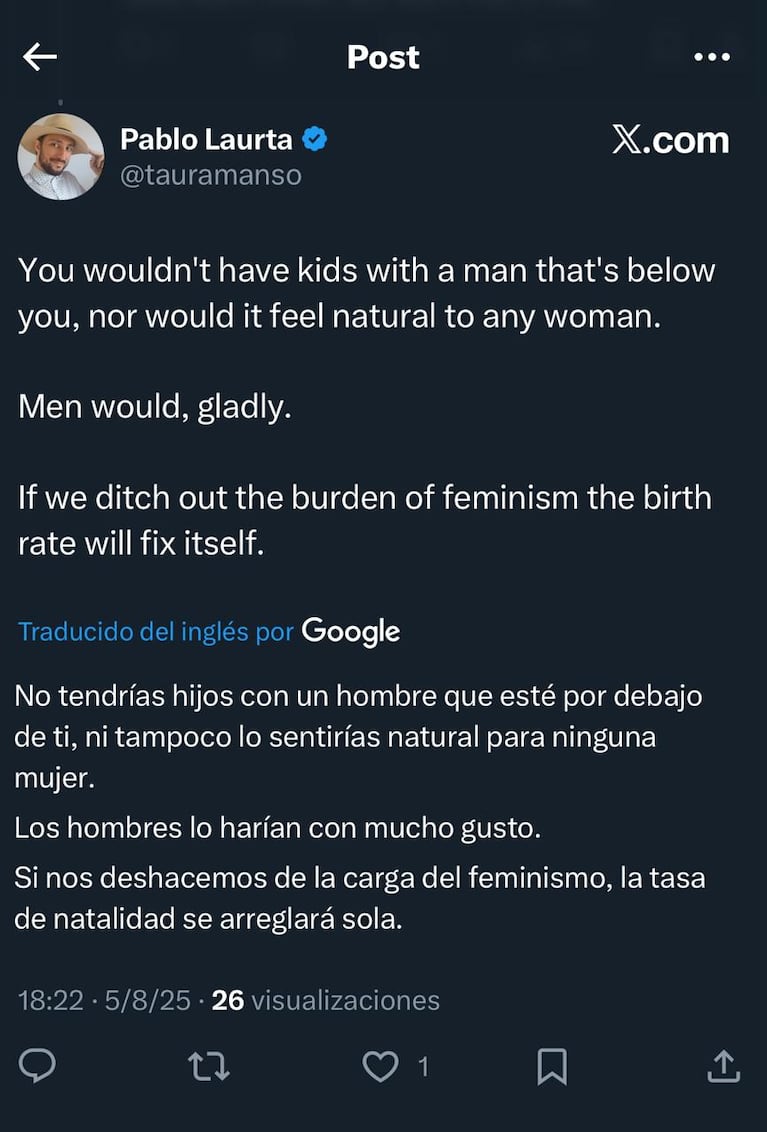Tap 'Traducido del inglés por' translation link

(156, 631)
